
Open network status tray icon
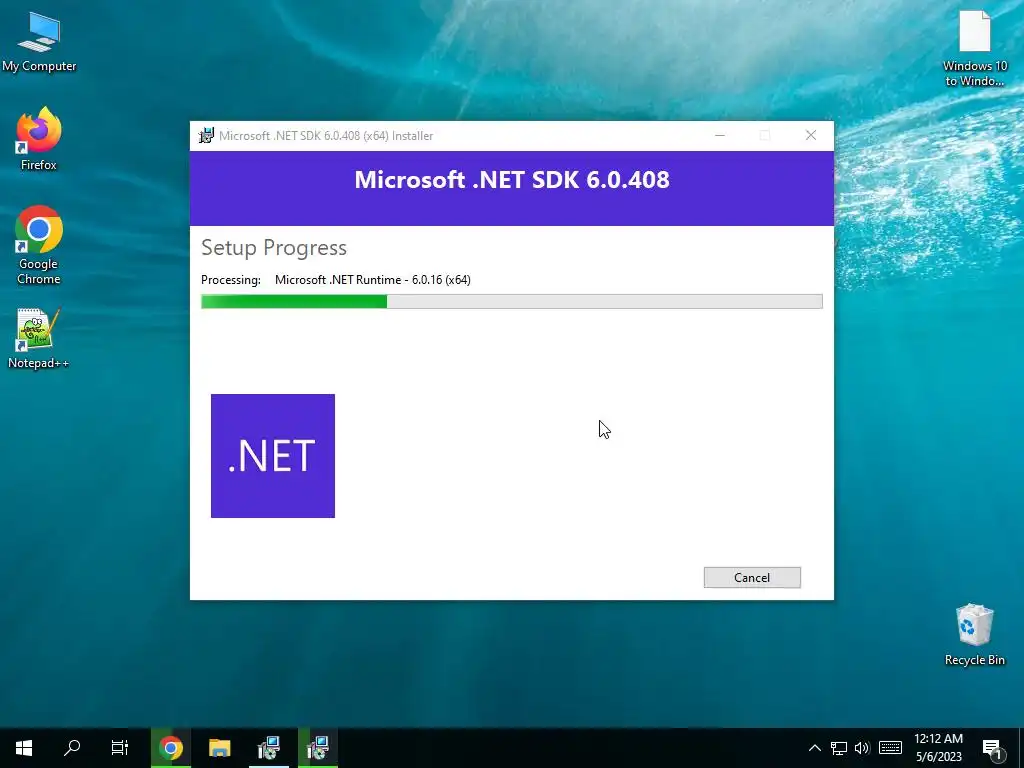pyautogui.click(x=839, y=748)
